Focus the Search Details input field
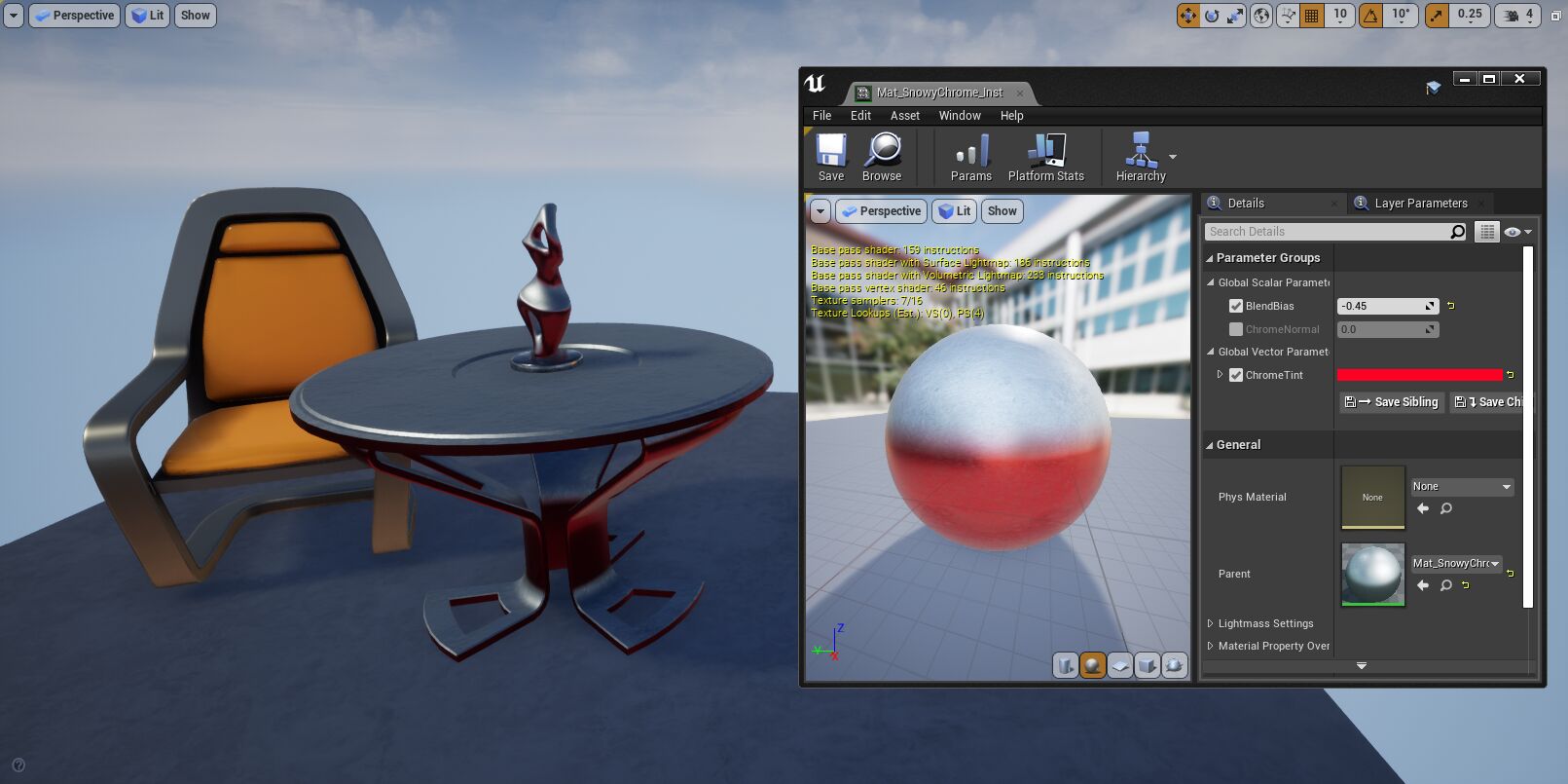 (1328, 232)
